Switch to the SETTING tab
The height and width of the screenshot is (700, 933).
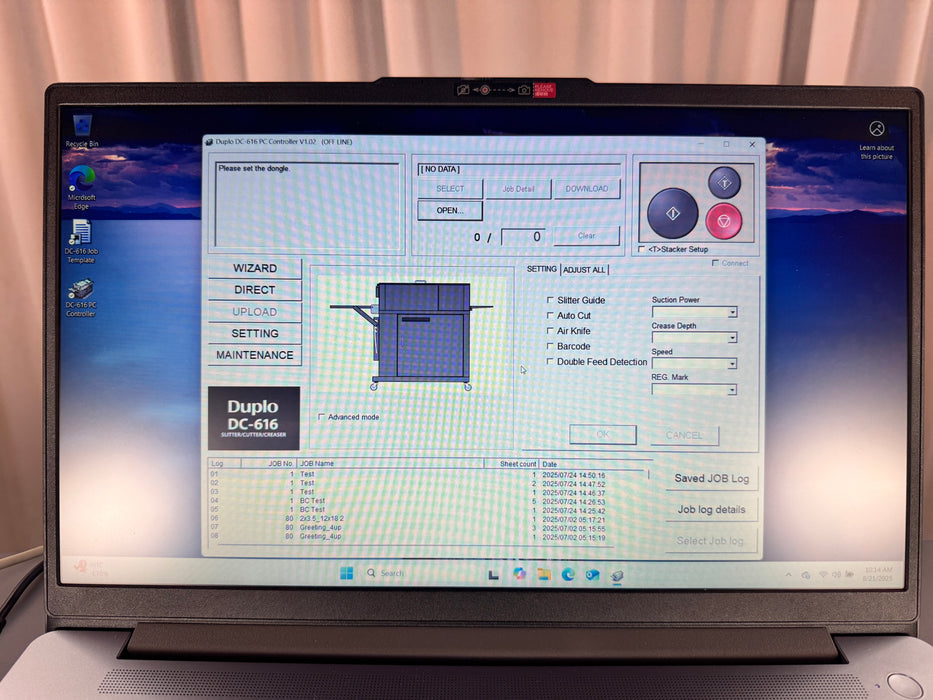click(x=541, y=269)
